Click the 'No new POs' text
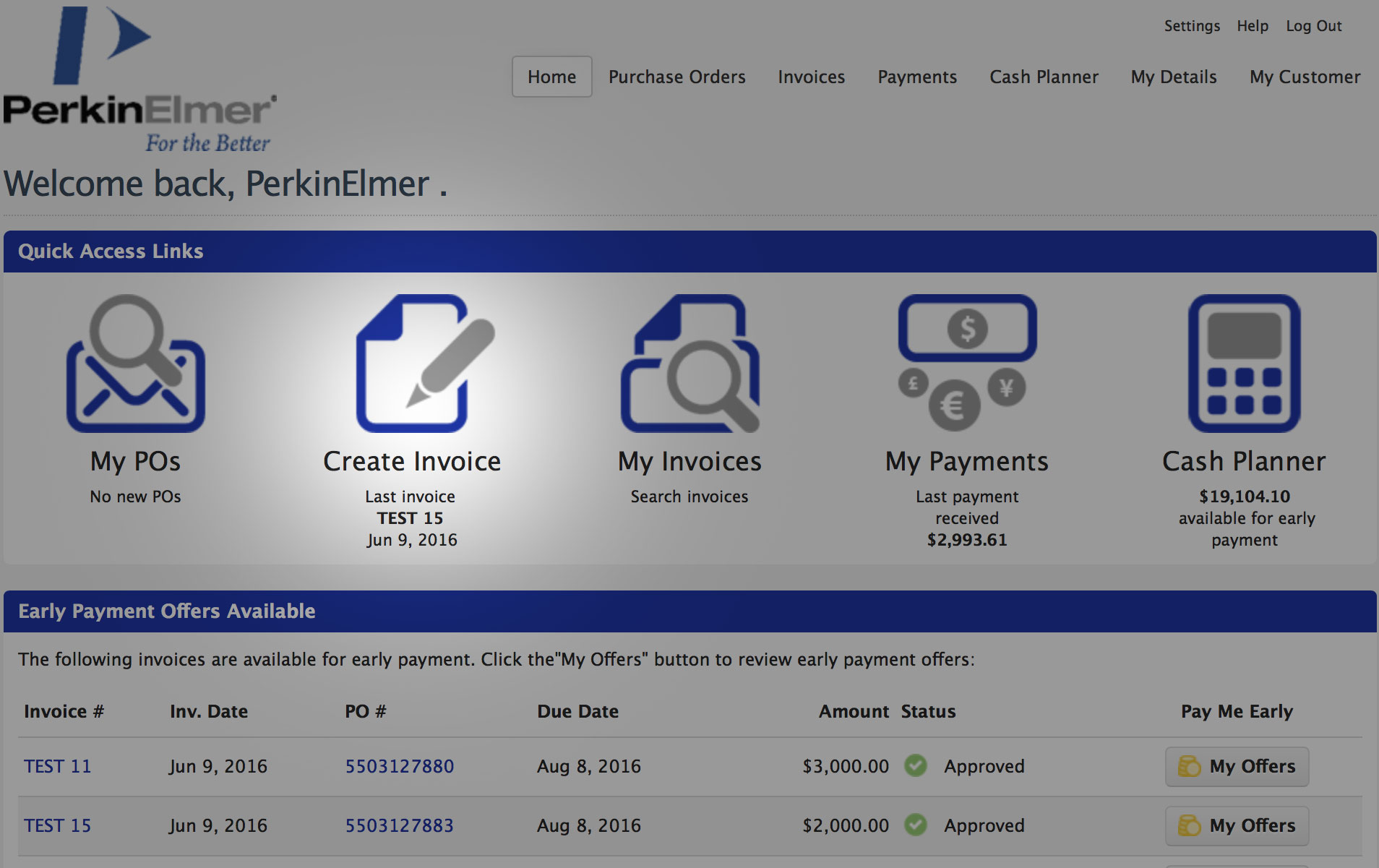 pos(135,497)
